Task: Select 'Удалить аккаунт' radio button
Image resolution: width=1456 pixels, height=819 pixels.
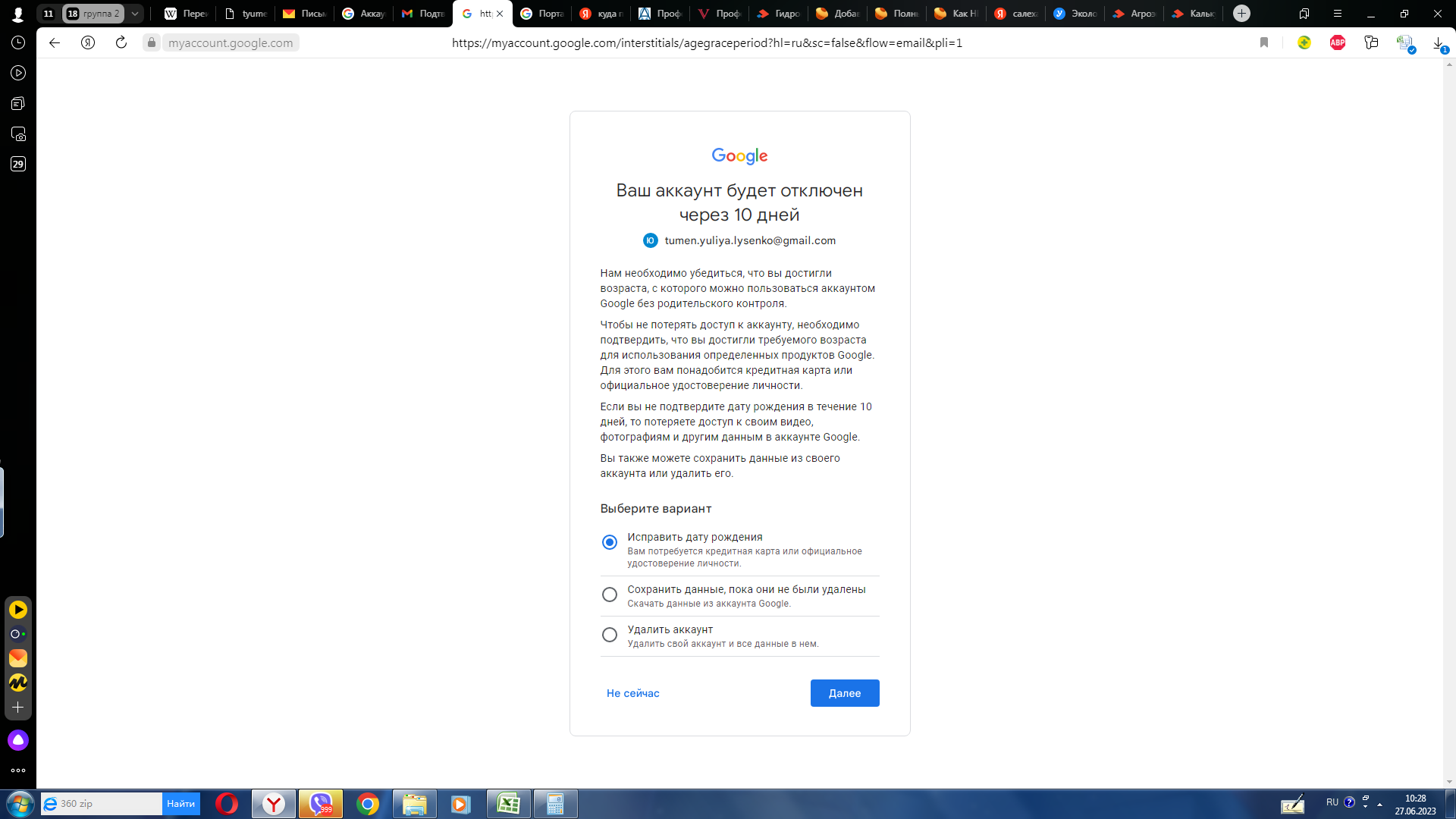Action: (x=608, y=634)
